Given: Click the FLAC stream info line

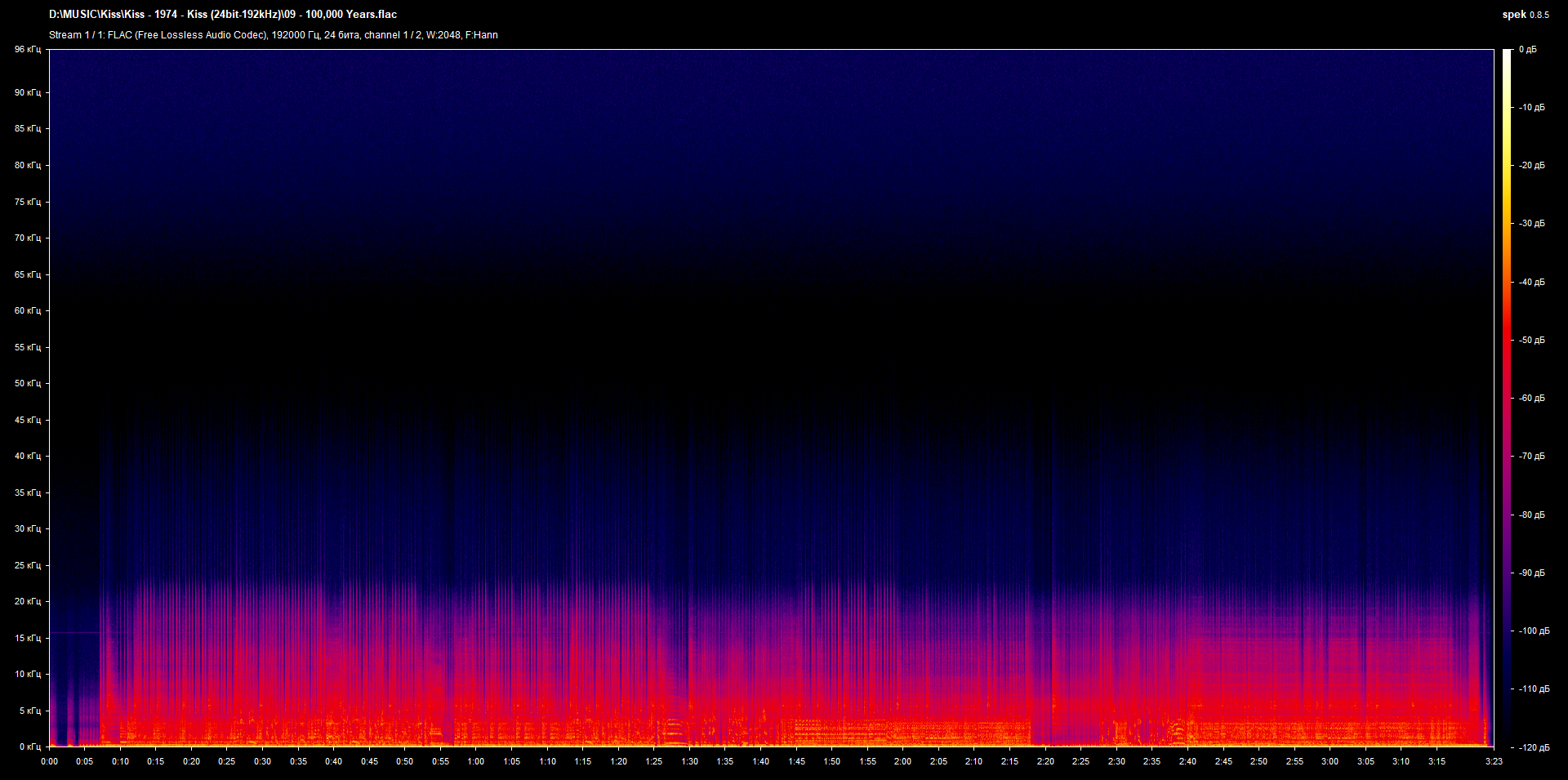Looking at the screenshot, I should tap(273, 35).
